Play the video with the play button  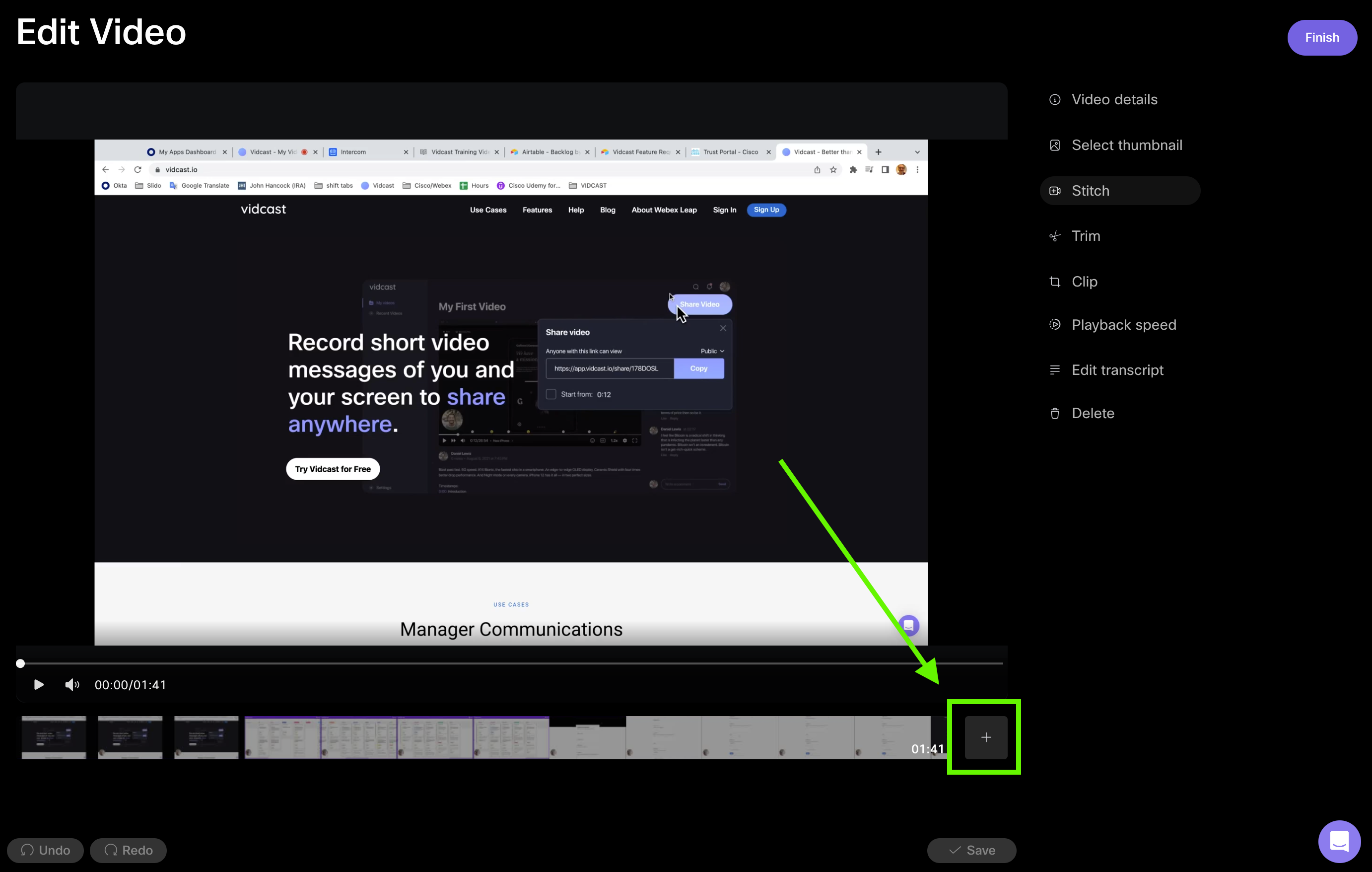coord(39,684)
